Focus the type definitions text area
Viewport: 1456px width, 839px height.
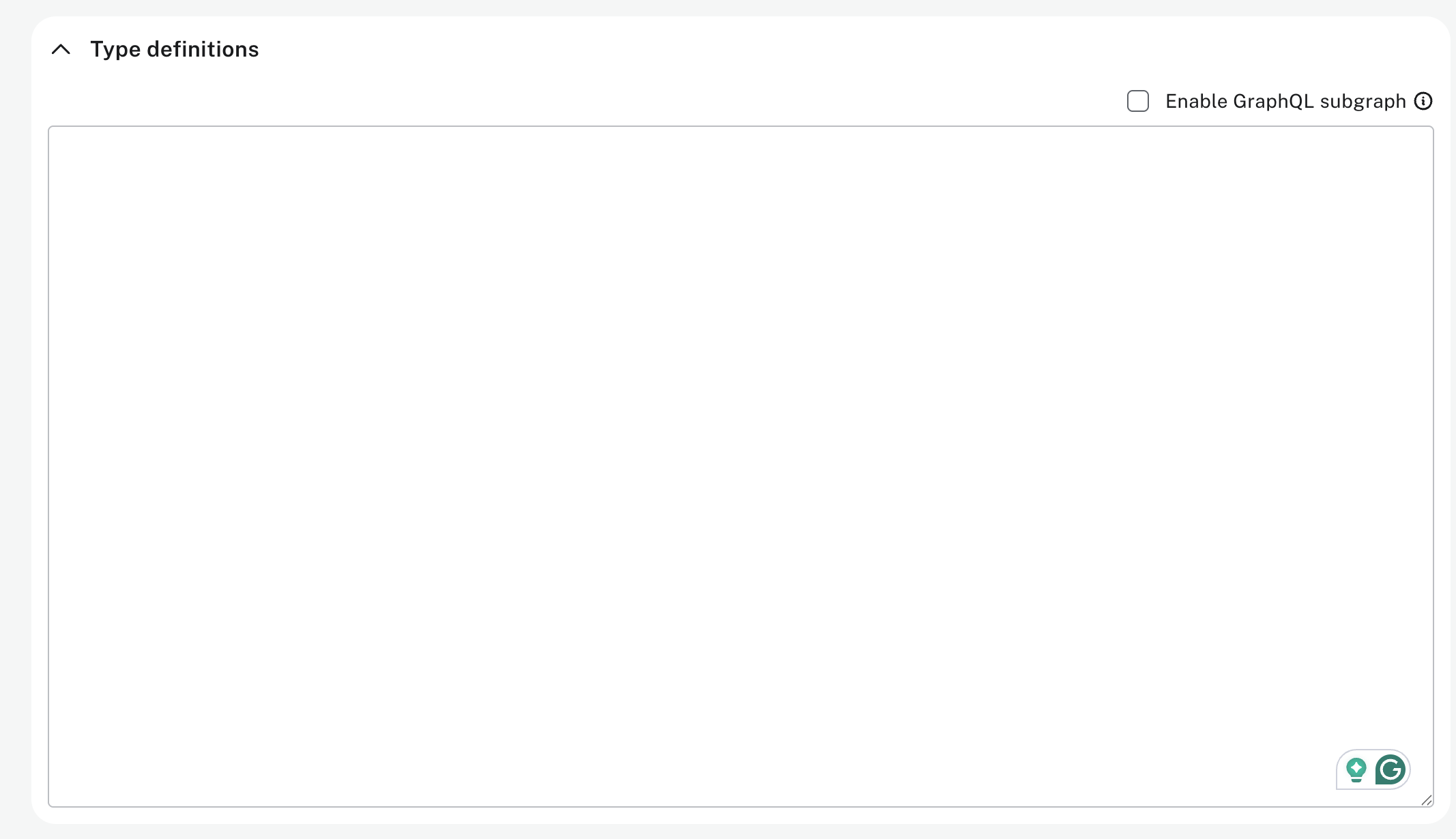coord(740,467)
